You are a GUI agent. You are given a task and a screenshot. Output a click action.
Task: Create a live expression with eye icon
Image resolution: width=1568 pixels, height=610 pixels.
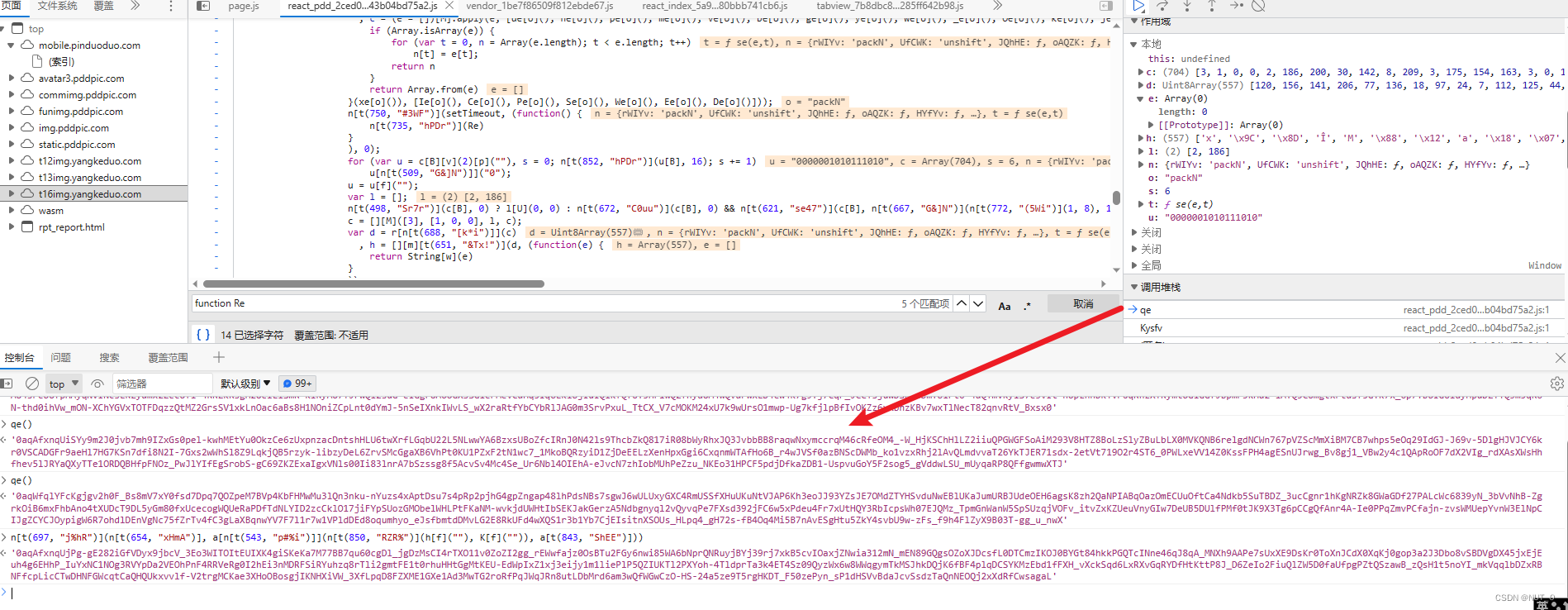tap(97, 384)
